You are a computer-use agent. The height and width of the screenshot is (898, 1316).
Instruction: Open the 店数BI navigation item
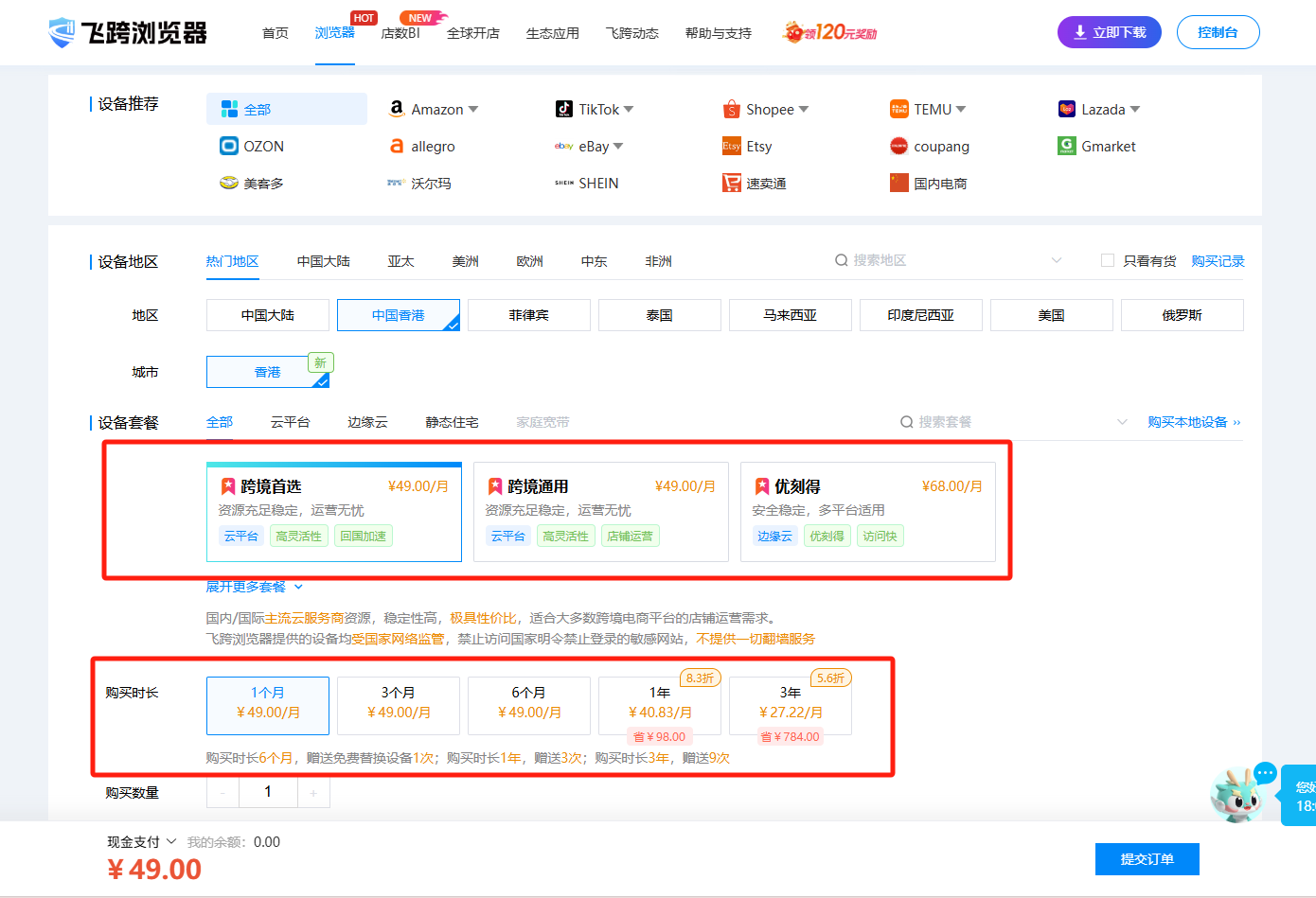[x=400, y=33]
